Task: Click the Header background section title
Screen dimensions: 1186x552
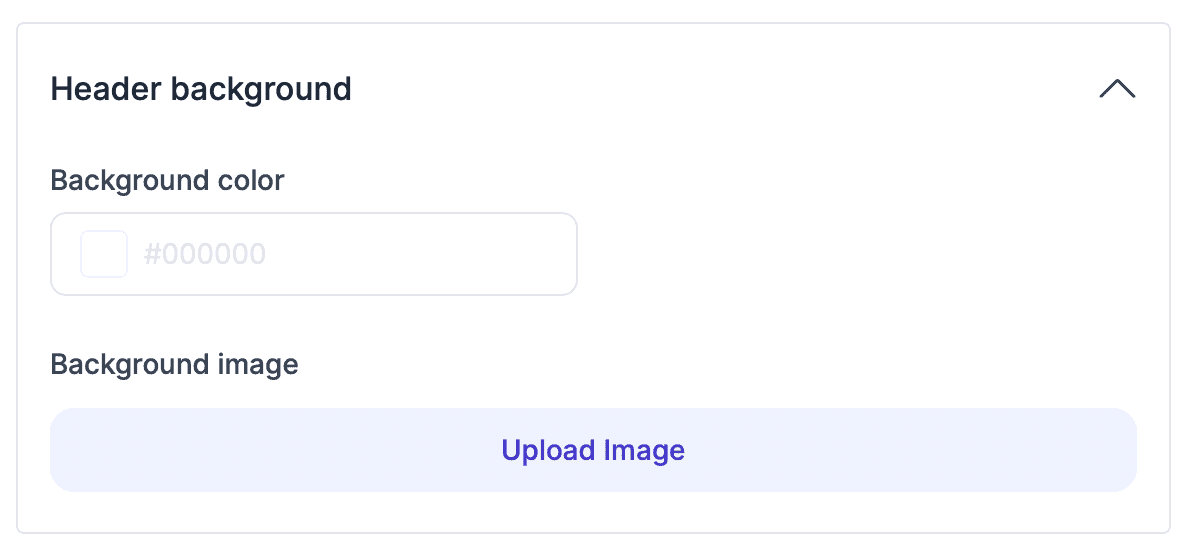Action: [x=201, y=89]
